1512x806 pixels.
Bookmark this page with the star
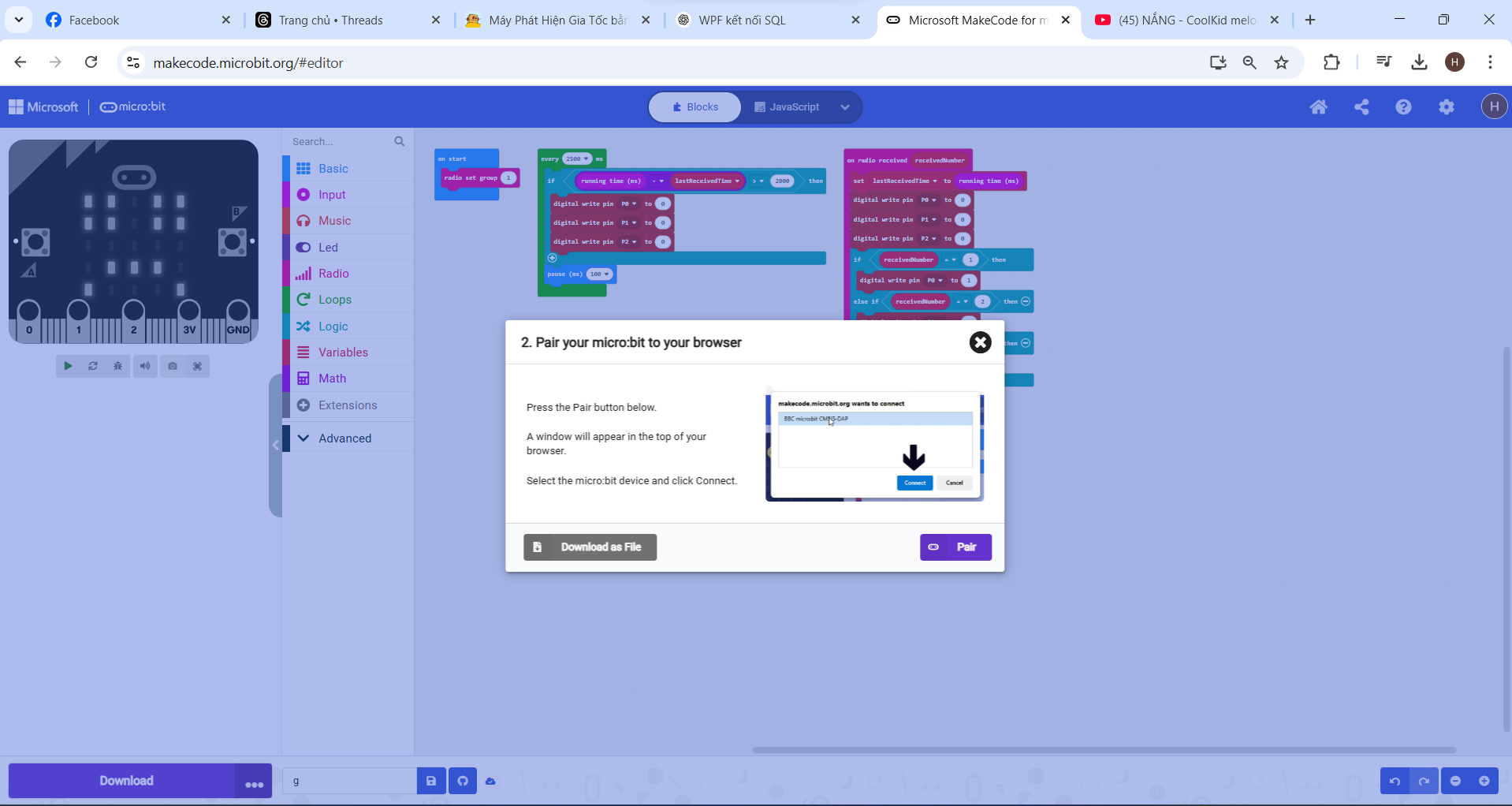[x=1282, y=62]
